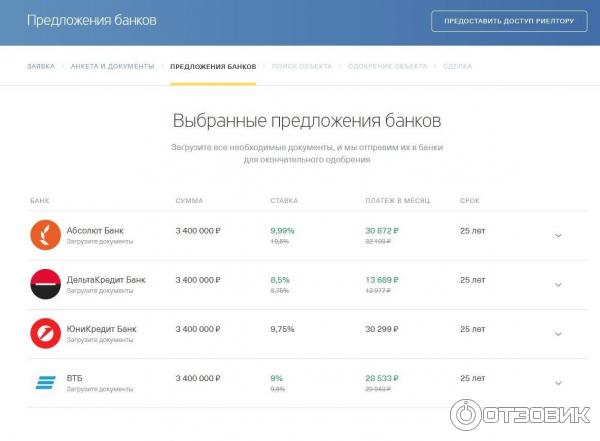Open the Сделка step tab
Screen dimensions: 600x441
(x=457, y=66)
